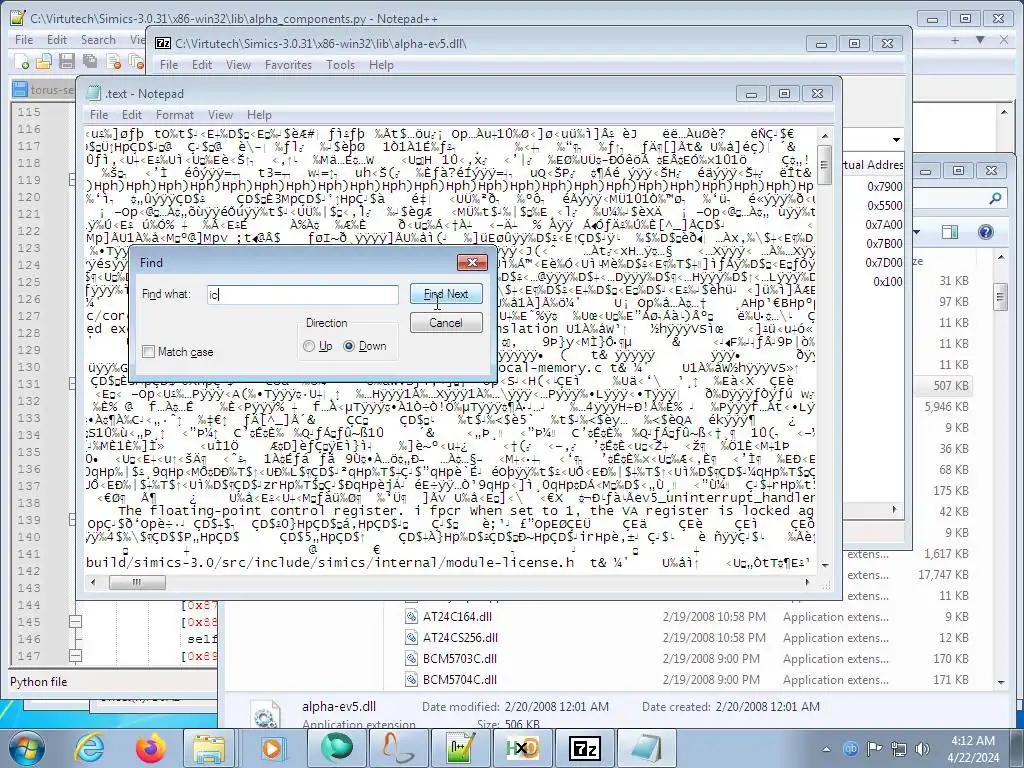
Task: Click the Find Next button
Action: point(446,294)
